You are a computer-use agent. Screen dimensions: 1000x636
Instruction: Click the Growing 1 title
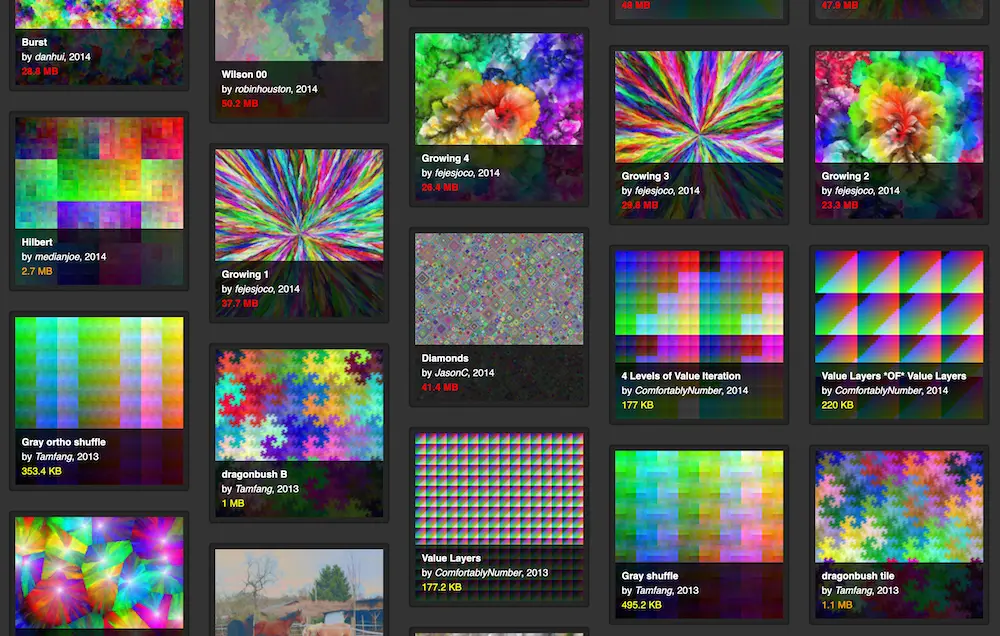[245, 274]
